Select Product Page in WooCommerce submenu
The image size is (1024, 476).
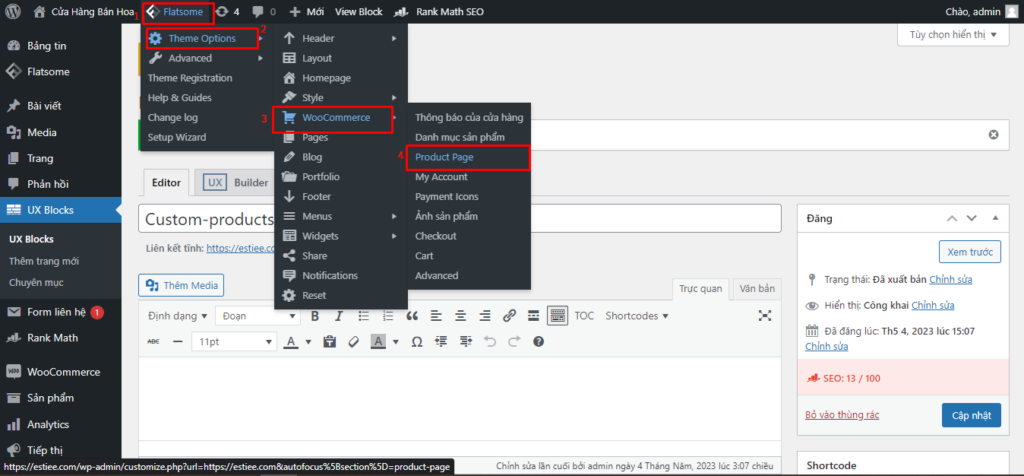445,157
